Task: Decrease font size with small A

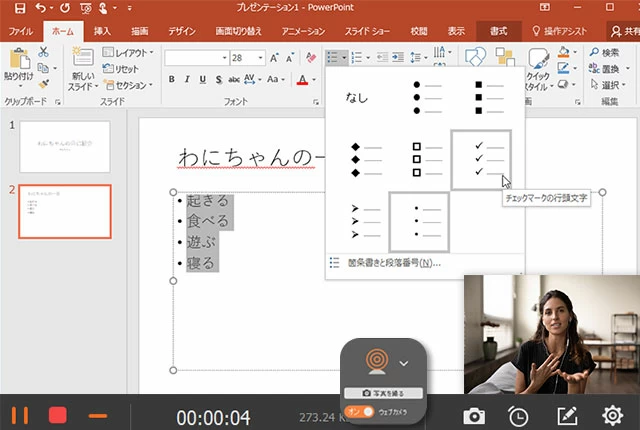Action: click(289, 58)
